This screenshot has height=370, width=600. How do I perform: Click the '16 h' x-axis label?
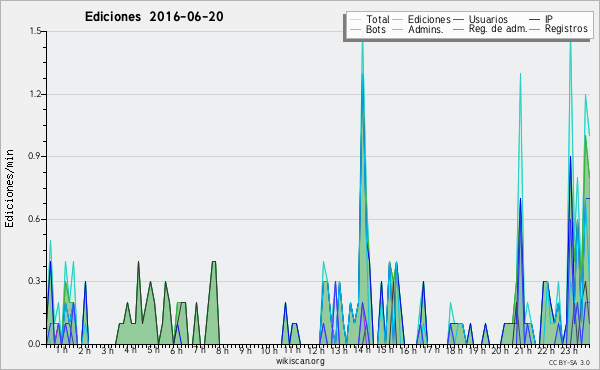408,350
